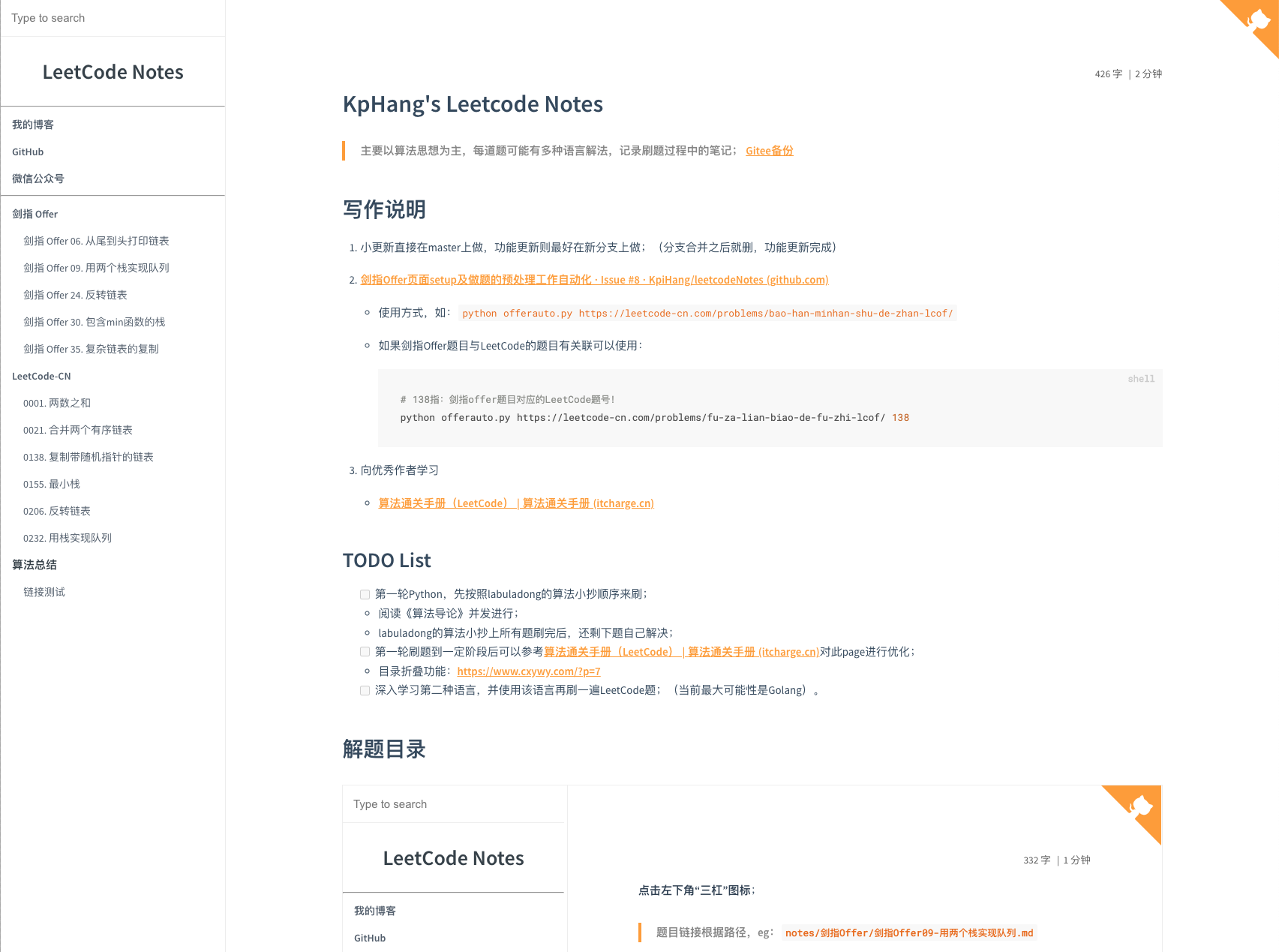Image resolution: width=1279 pixels, height=952 pixels.
Task: Click the shell code block command line
Action: click(x=654, y=418)
